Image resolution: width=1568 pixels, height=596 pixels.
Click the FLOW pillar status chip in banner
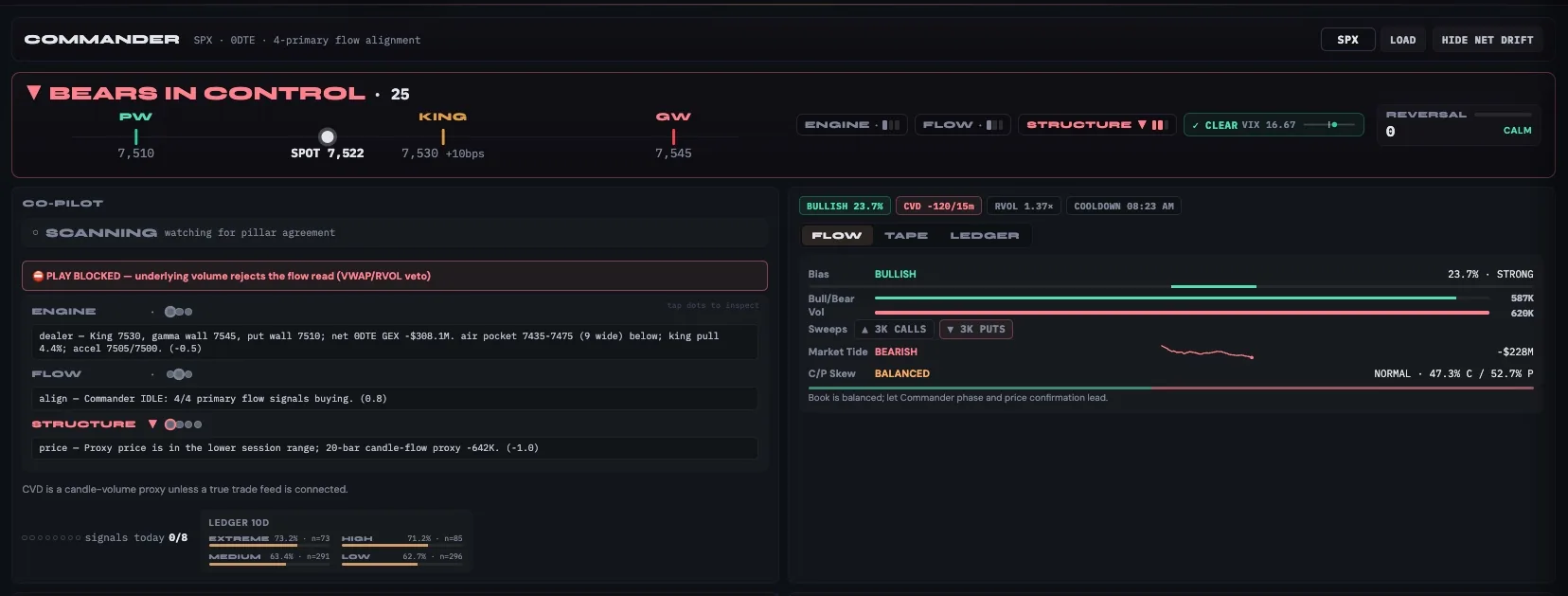pos(963,125)
